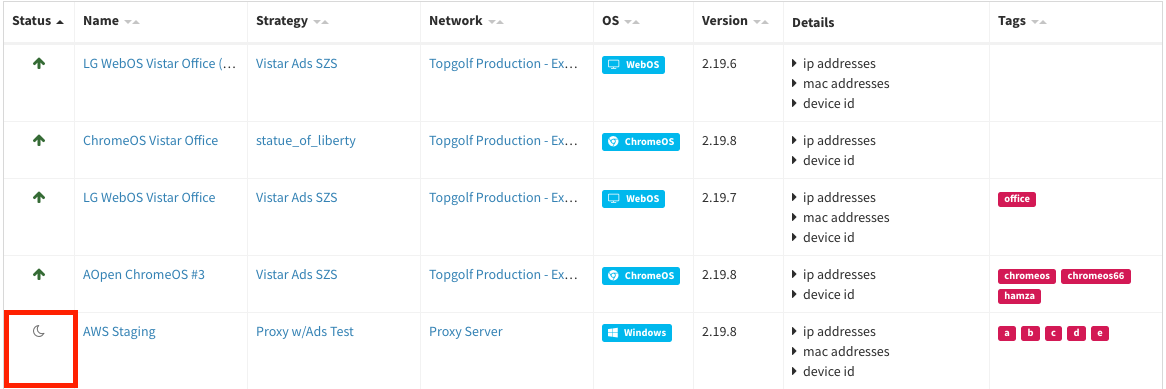Click green up-arrow status of ChromeOS Vistar Office
The width and height of the screenshot is (1166, 389).
(39, 141)
